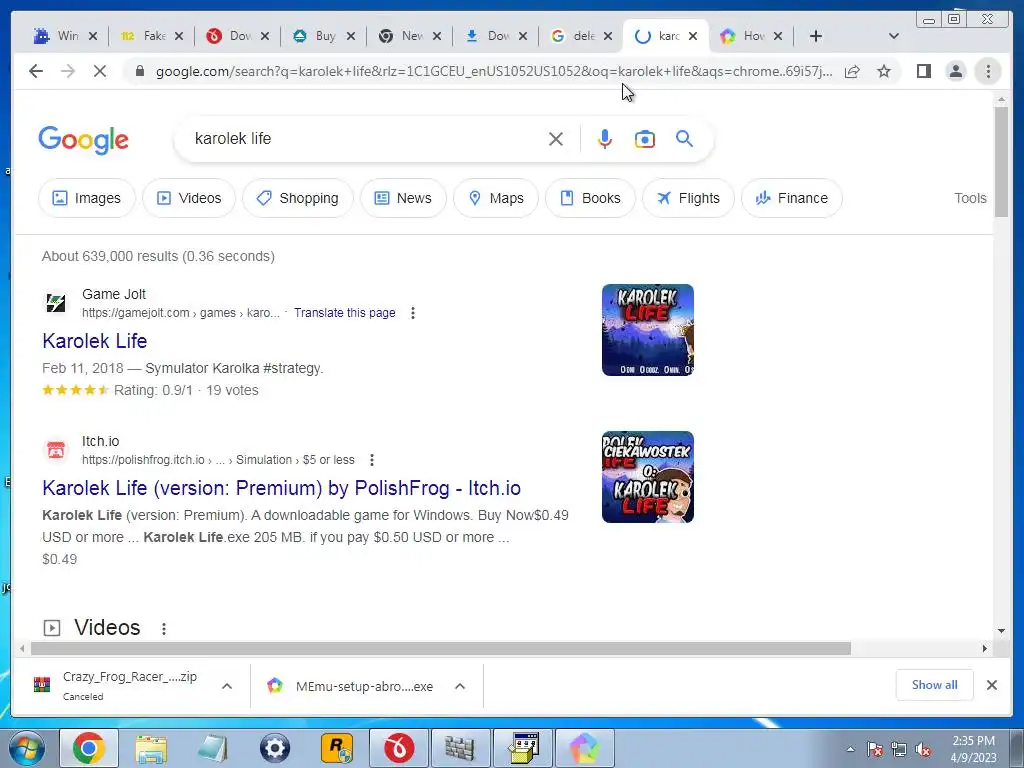Filter results by Shopping
Image resolution: width=1024 pixels, height=768 pixels.
[x=298, y=198]
